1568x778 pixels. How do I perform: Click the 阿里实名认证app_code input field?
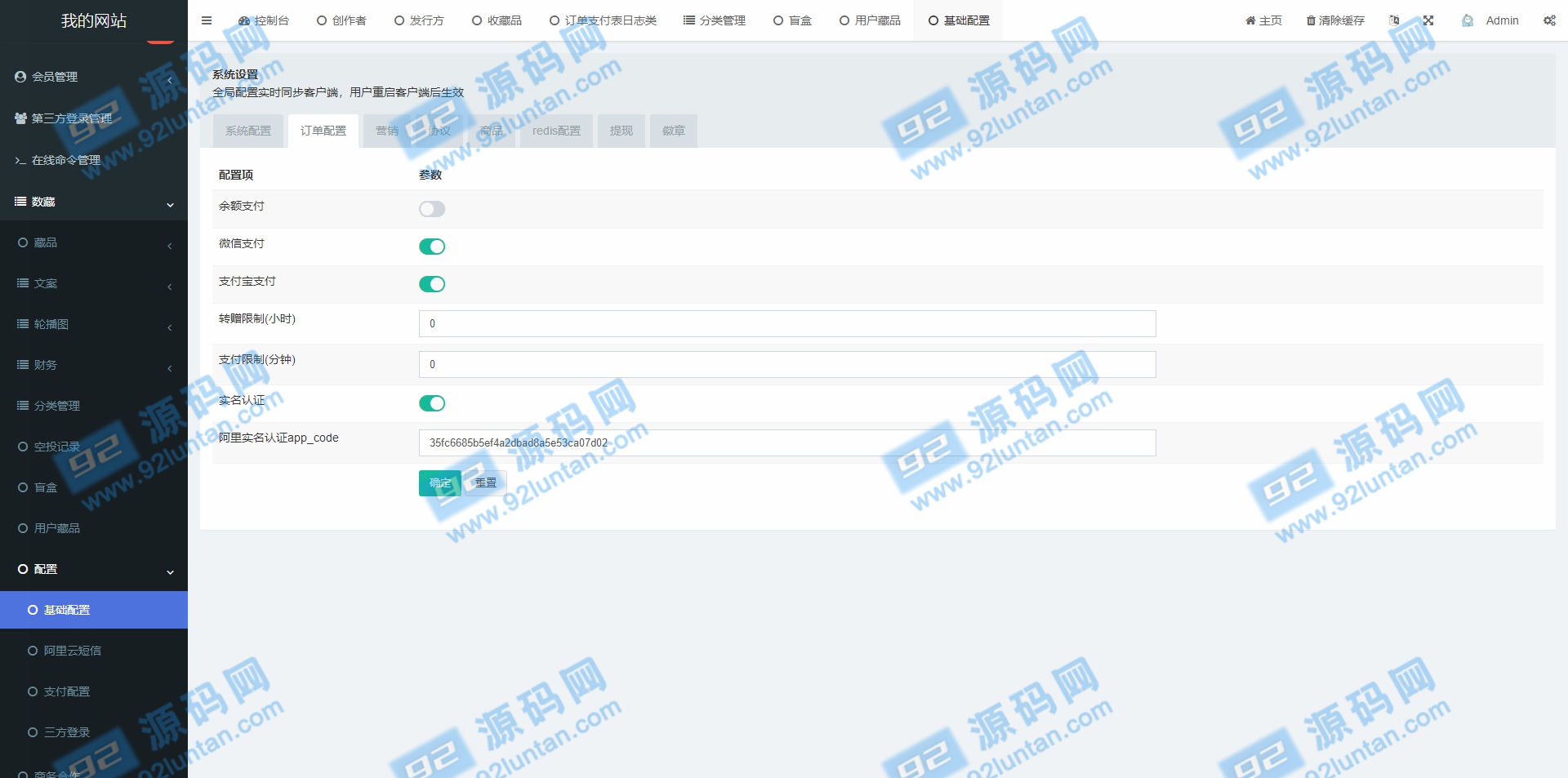tap(787, 442)
